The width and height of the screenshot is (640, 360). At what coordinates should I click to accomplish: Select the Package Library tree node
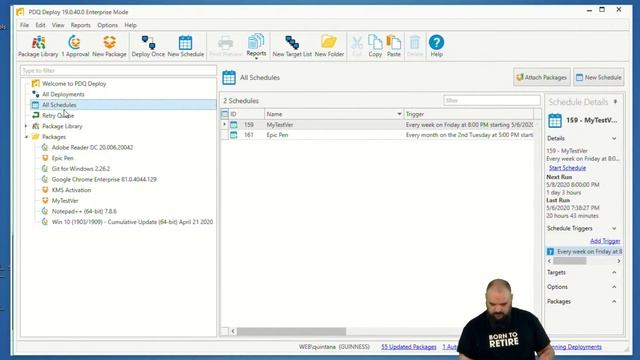click(62, 126)
